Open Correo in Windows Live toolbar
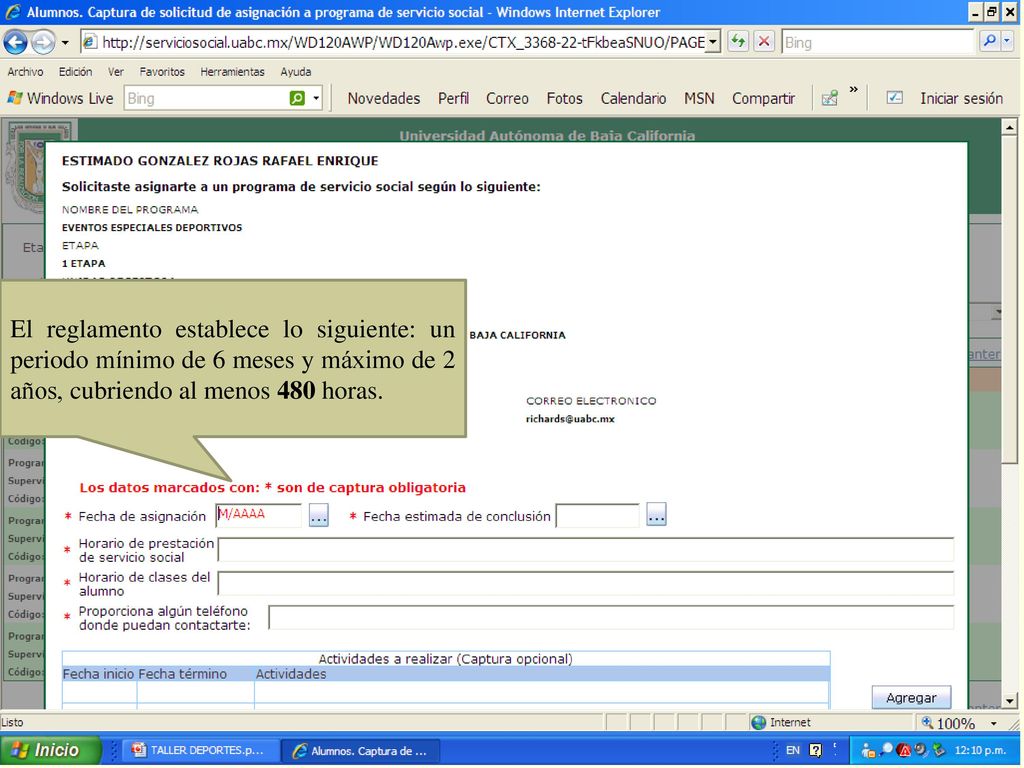This screenshot has width=1024, height=768. coord(507,99)
